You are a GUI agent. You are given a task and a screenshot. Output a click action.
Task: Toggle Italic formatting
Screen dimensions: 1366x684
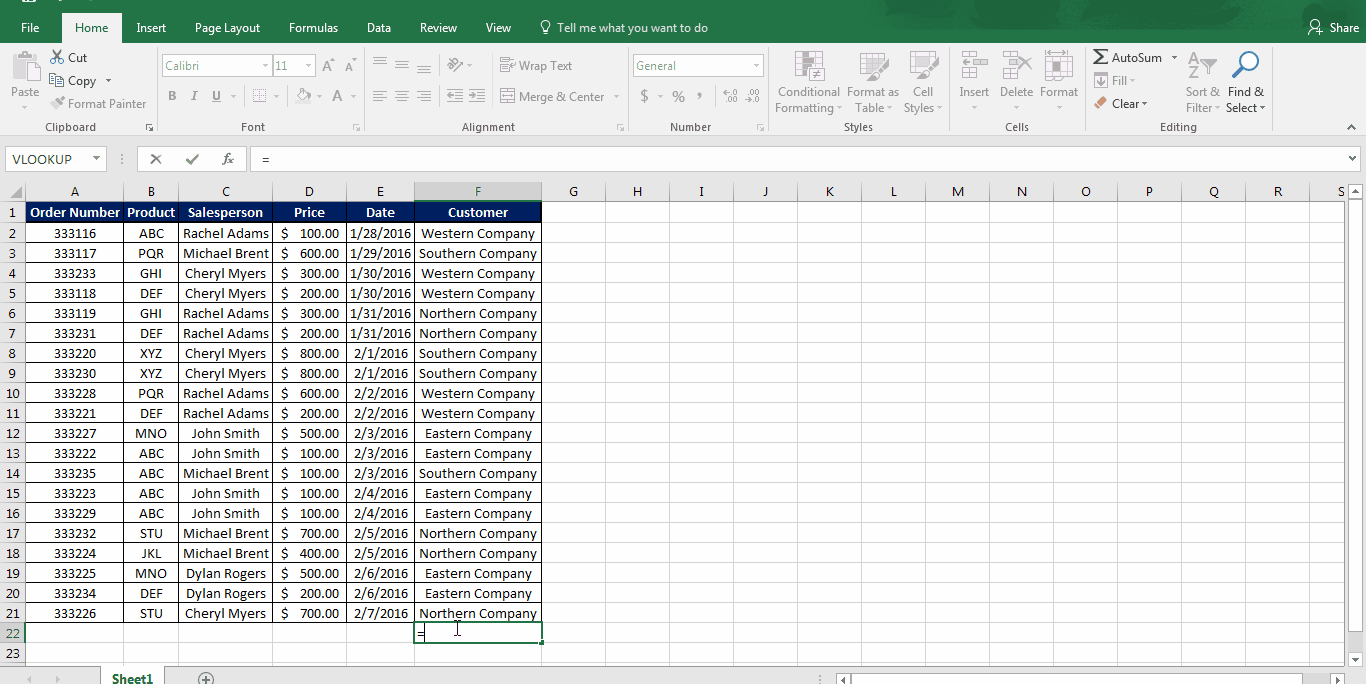tap(194, 96)
